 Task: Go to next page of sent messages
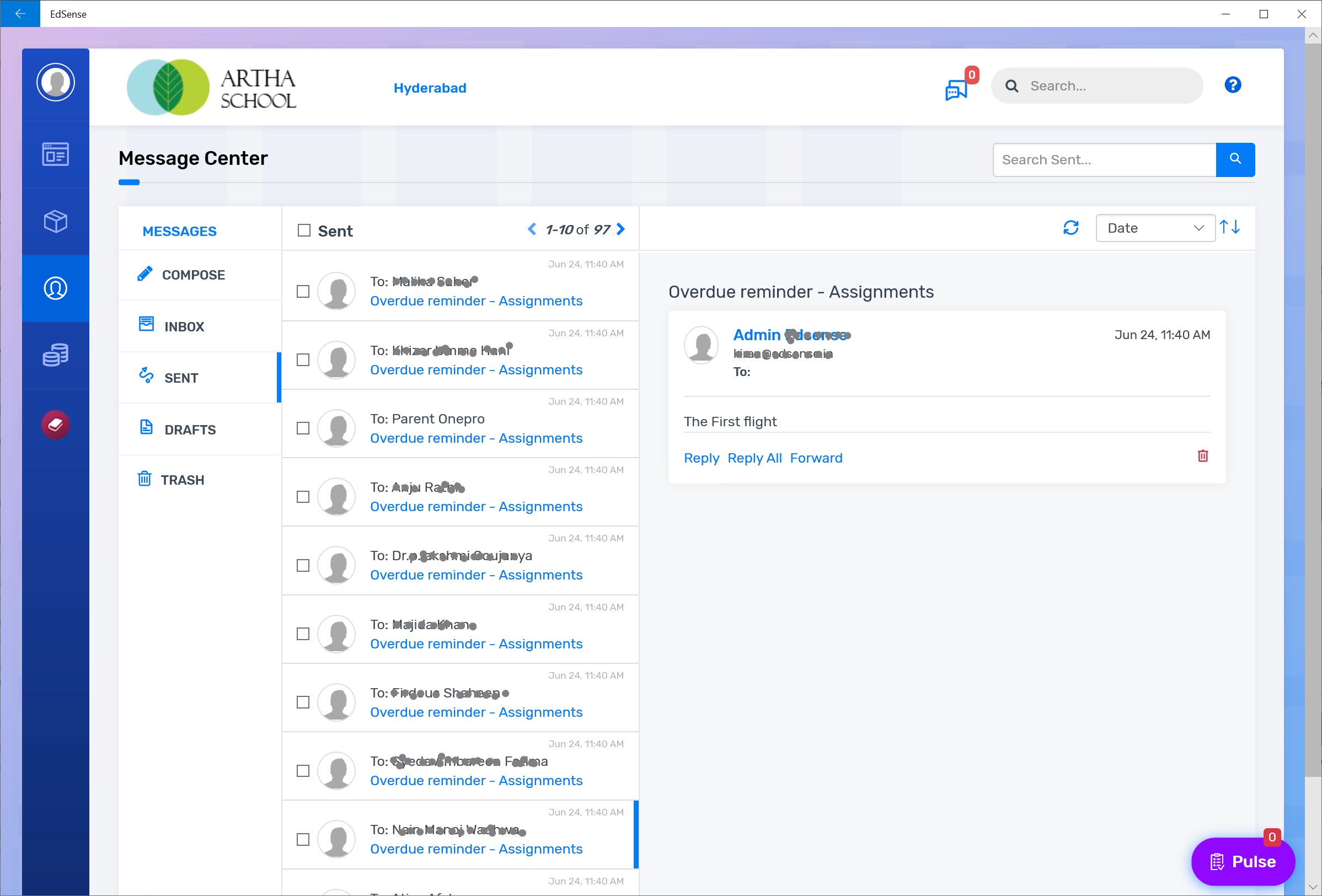(620, 229)
